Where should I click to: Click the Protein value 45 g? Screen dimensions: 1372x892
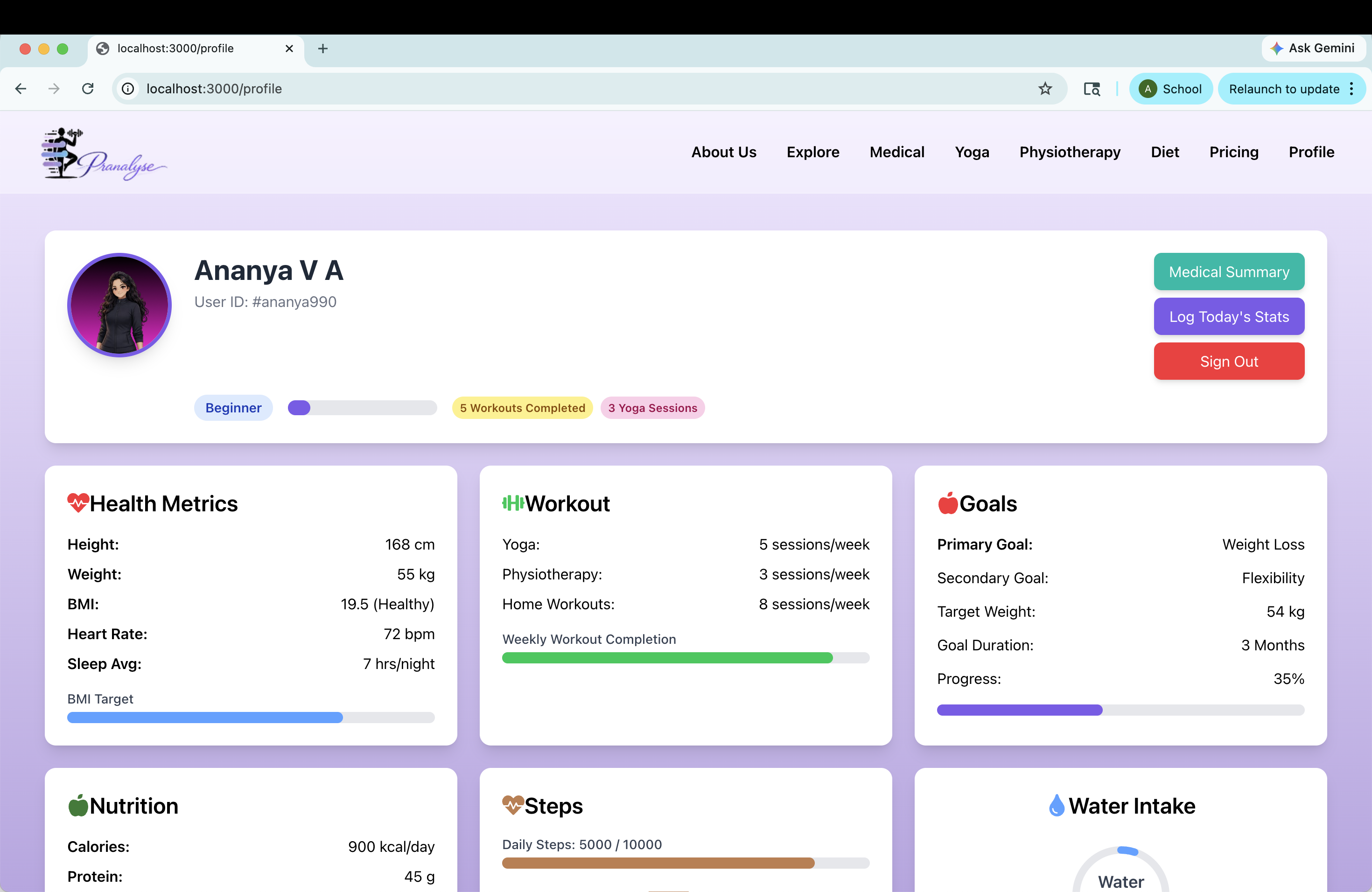420,877
